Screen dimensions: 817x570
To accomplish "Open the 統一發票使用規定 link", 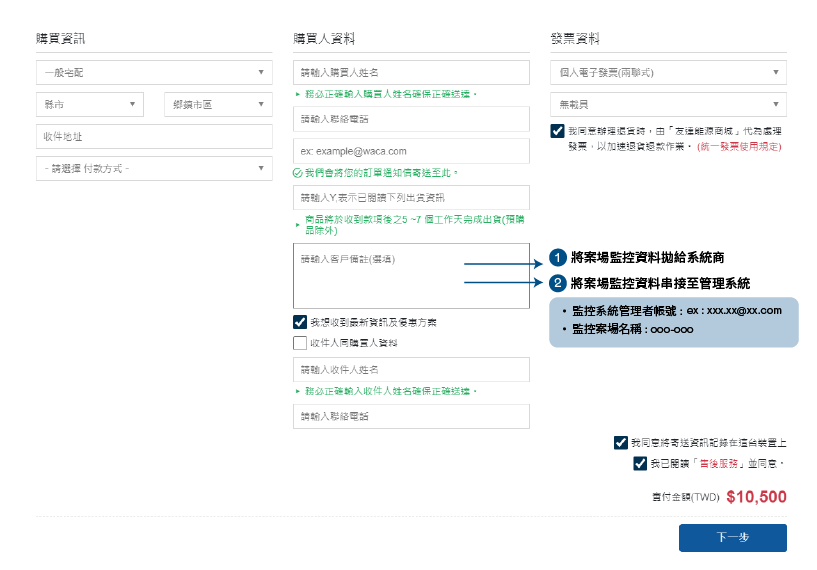I will click(x=739, y=146).
